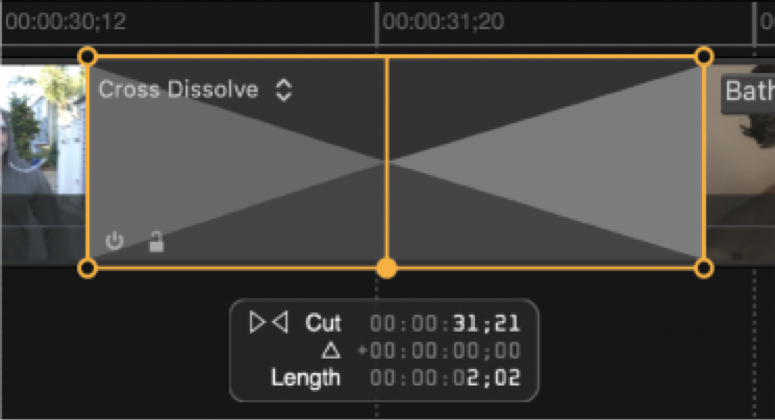Select the bottom-right transition corner handle
Screen dimensions: 775x420
(x=704, y=268)
